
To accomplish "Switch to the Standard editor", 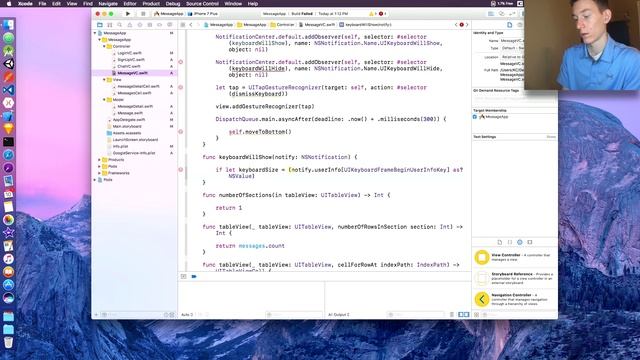I will tap(491, 14).
